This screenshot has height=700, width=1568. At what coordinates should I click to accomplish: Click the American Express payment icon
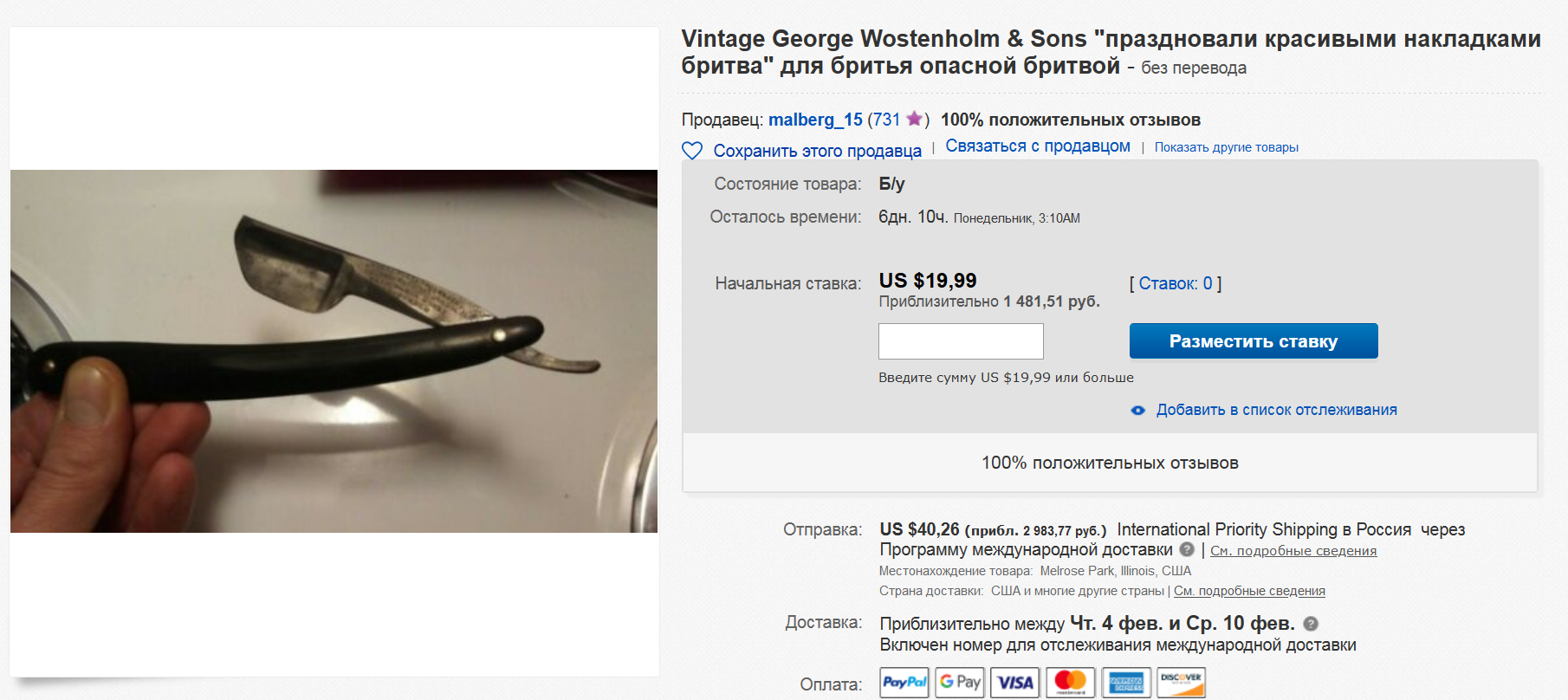(1126, 683)
